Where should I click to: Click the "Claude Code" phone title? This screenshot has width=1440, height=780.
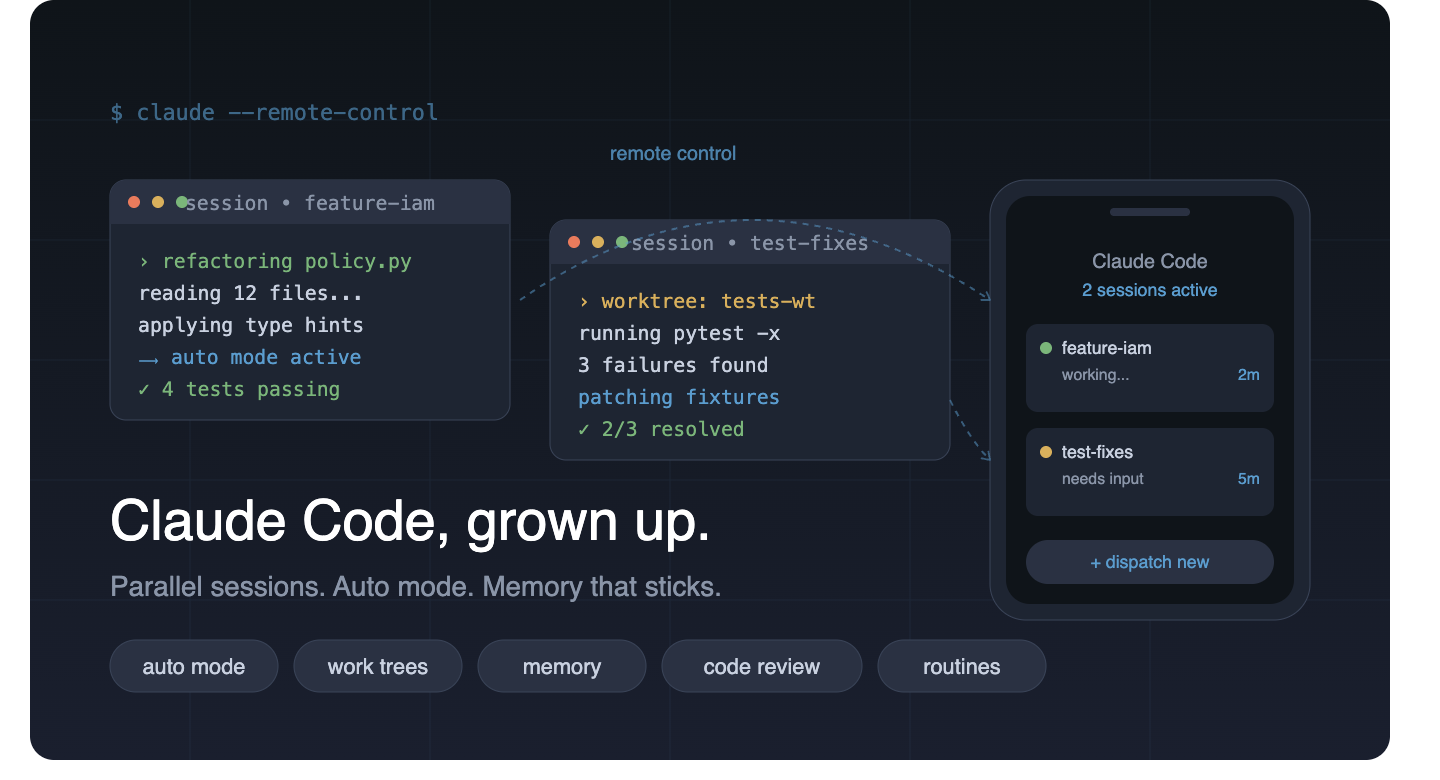pyautogui.click(x=1150, y=261)
